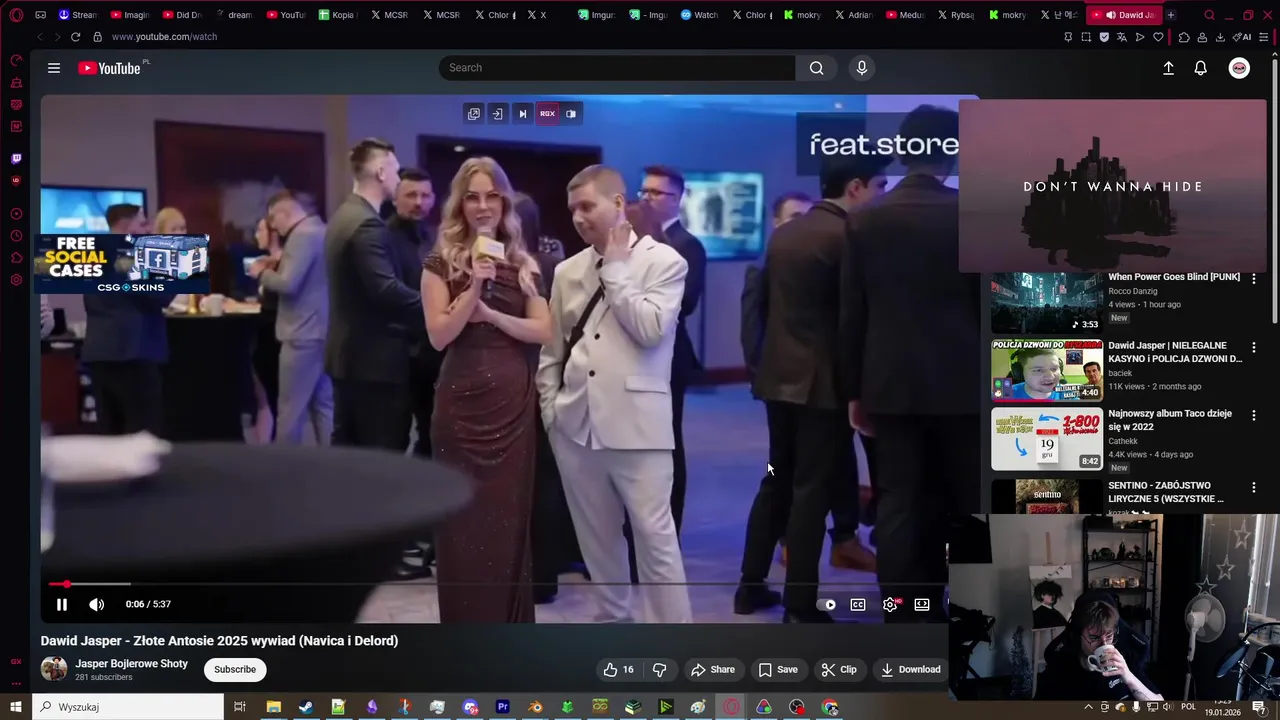Go to the YouTube home logo

coord(109,68)
